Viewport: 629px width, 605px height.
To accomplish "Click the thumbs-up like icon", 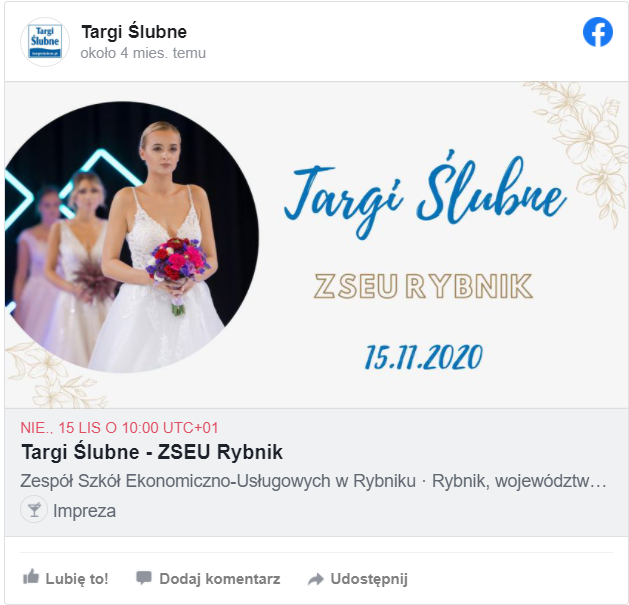I will (x=31, y=577).
